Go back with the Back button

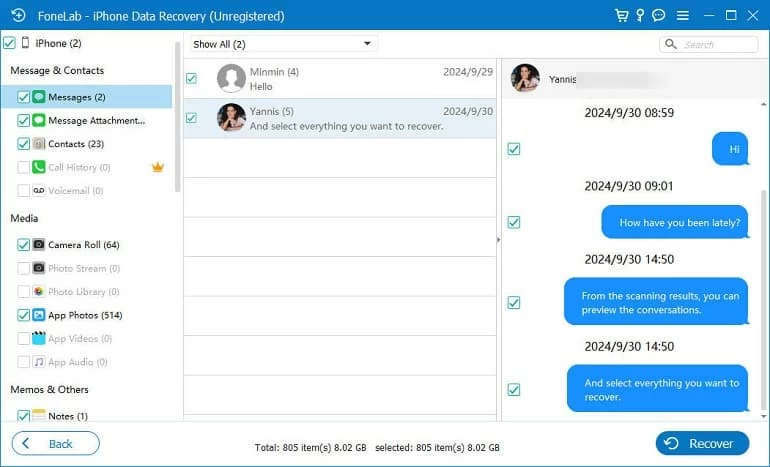pos(55,443)
